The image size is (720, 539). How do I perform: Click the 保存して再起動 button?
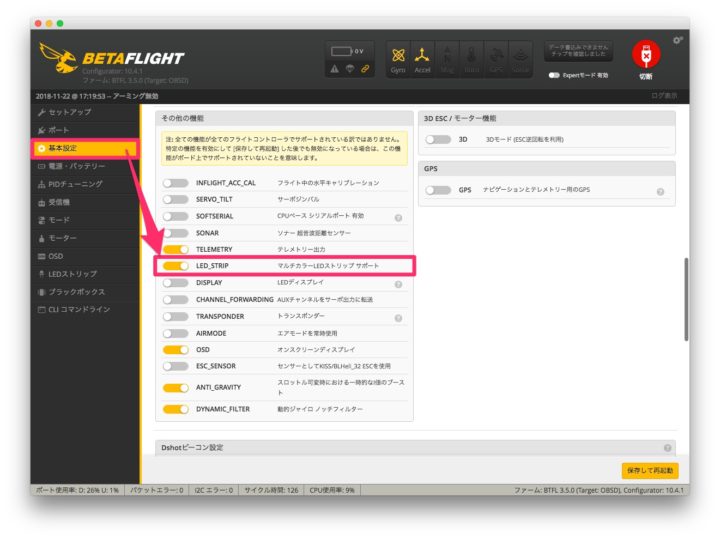tap(649, 469)
